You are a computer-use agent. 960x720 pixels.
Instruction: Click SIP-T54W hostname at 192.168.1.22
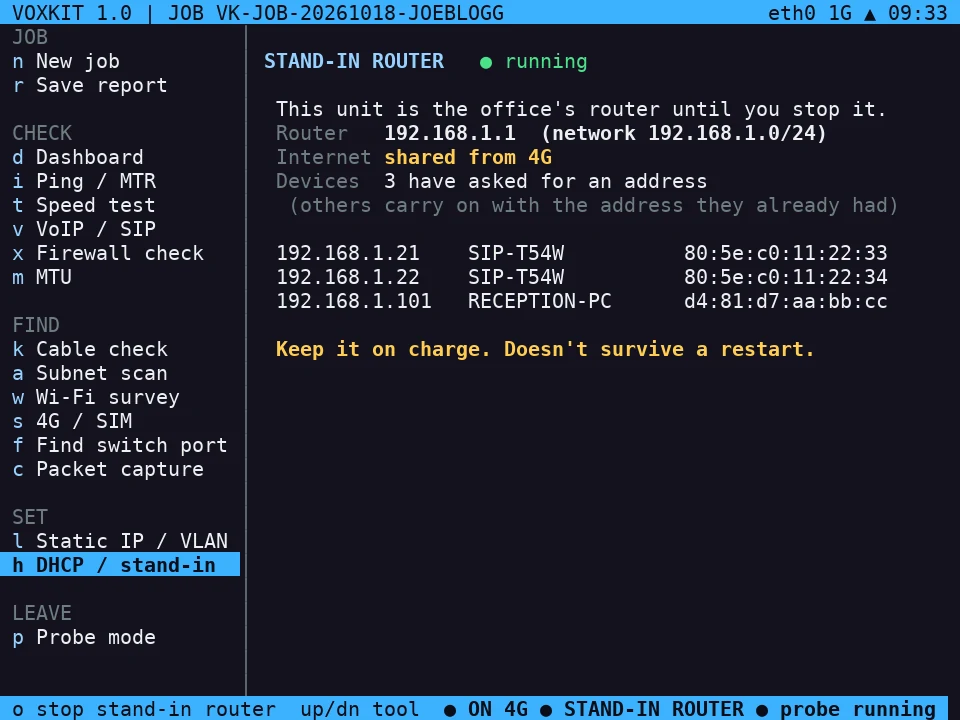pyautogui.click(x=516, y=277)
